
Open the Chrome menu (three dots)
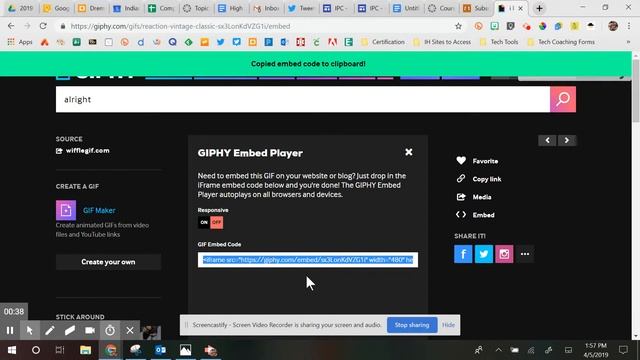click(x=629, y=26)
